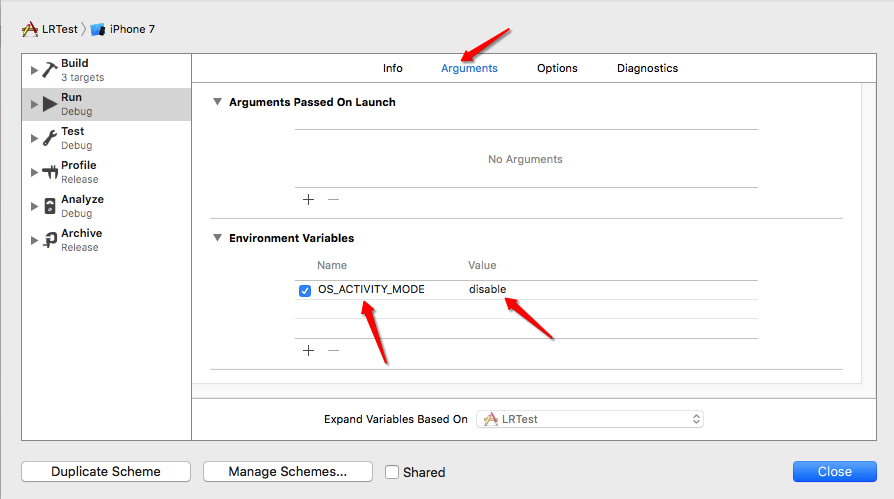Collapse the Arguments Passed On Launch section
Image resolution: width=894 pixels, height=499 pixels.
click(217, 102)
